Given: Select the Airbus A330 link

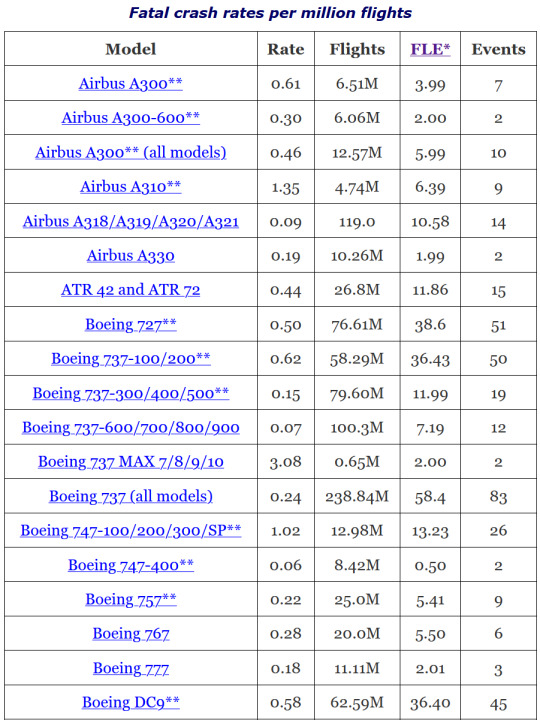Looking at the screenshot, I should [x=130, y=256].
